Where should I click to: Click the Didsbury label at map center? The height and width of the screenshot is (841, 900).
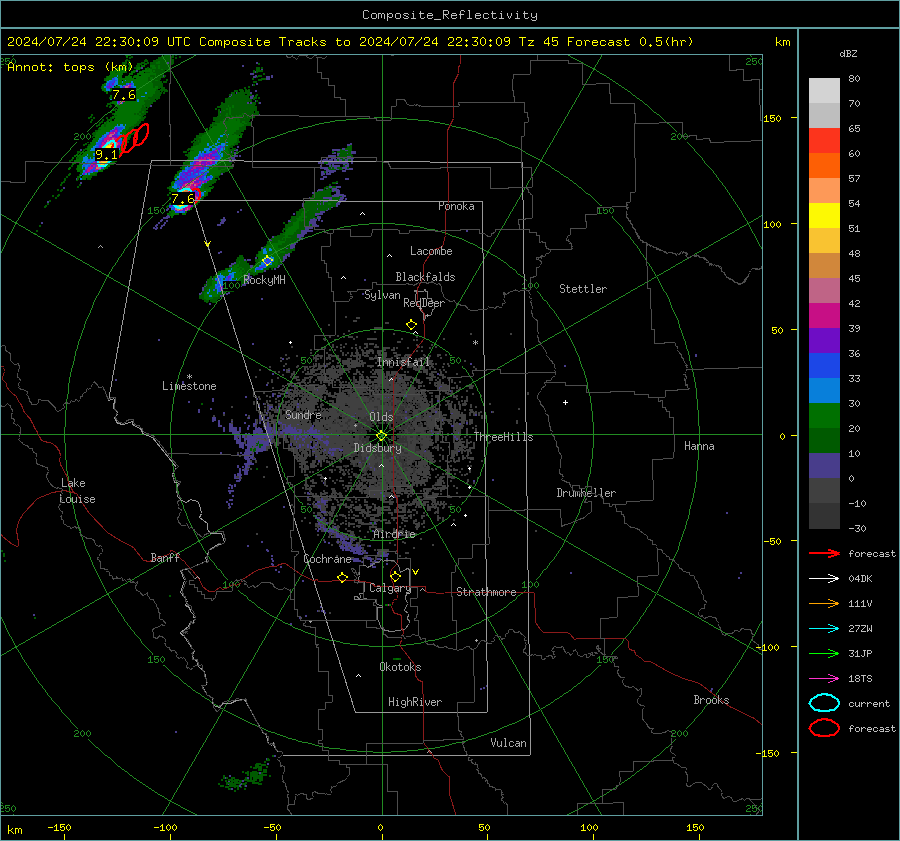coord(377,448)
